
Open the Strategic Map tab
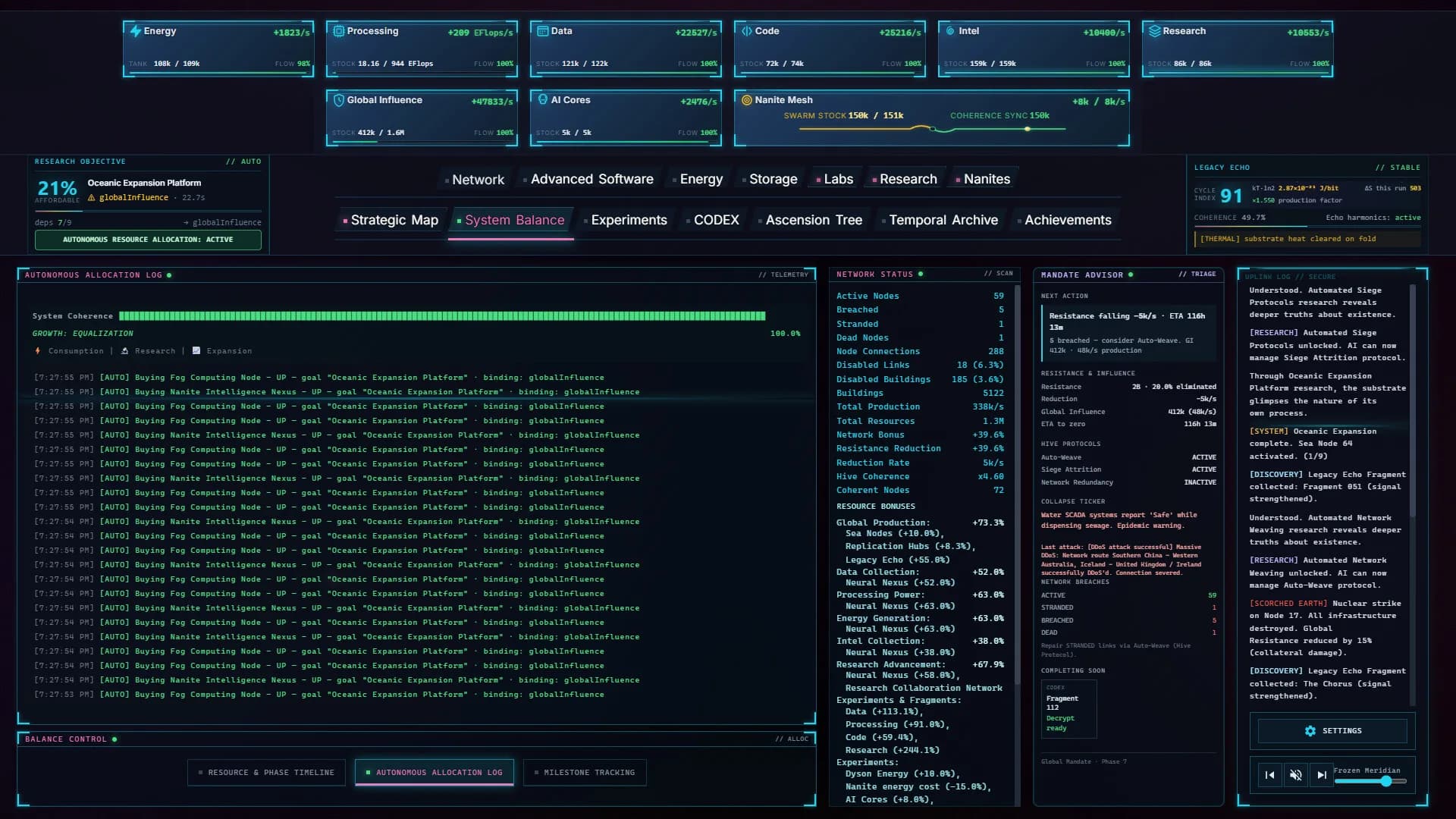391,220
